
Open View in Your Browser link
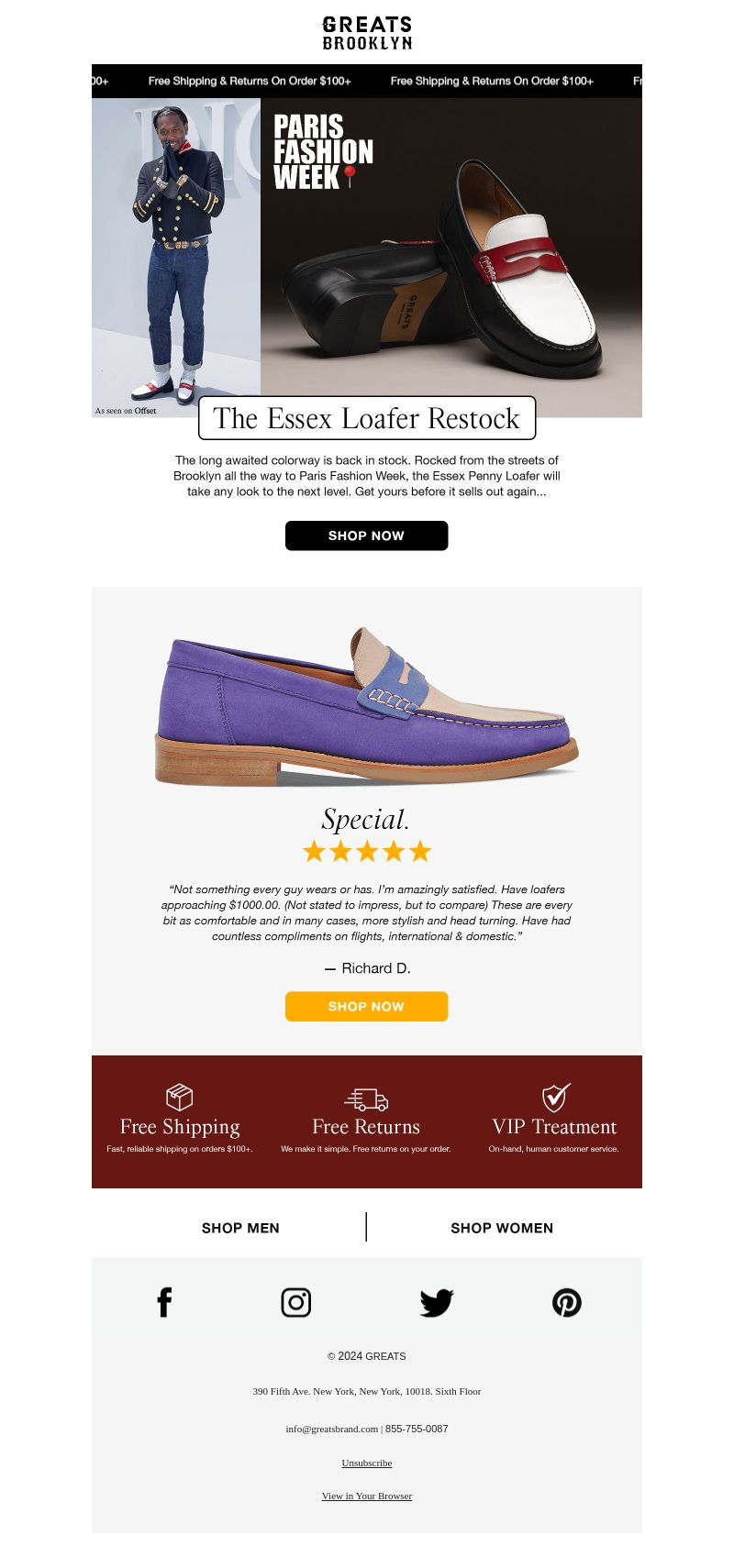tap(367, 1496)
